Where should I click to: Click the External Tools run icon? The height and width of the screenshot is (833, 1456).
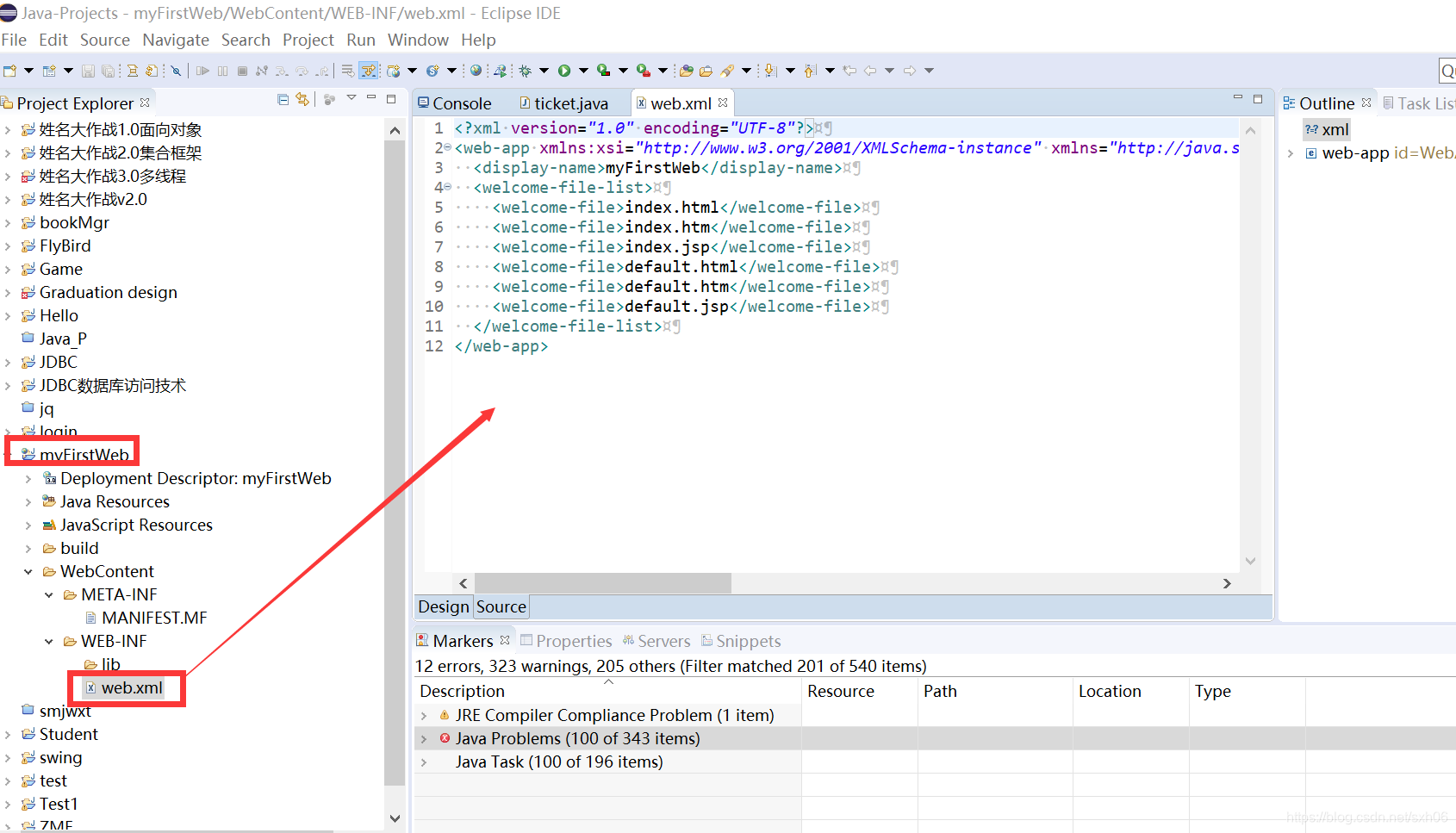click(x=643, y=71)
